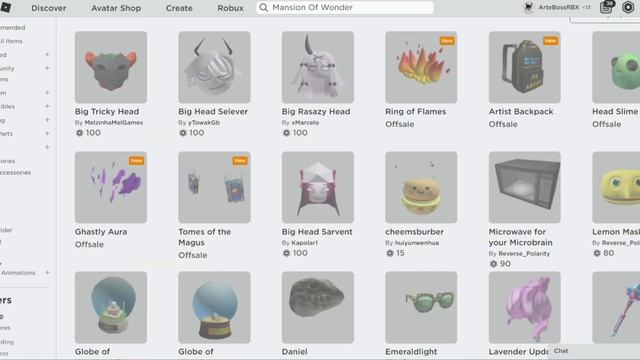Open creator Kapolar1 link
640x360 pixels.
304,243
